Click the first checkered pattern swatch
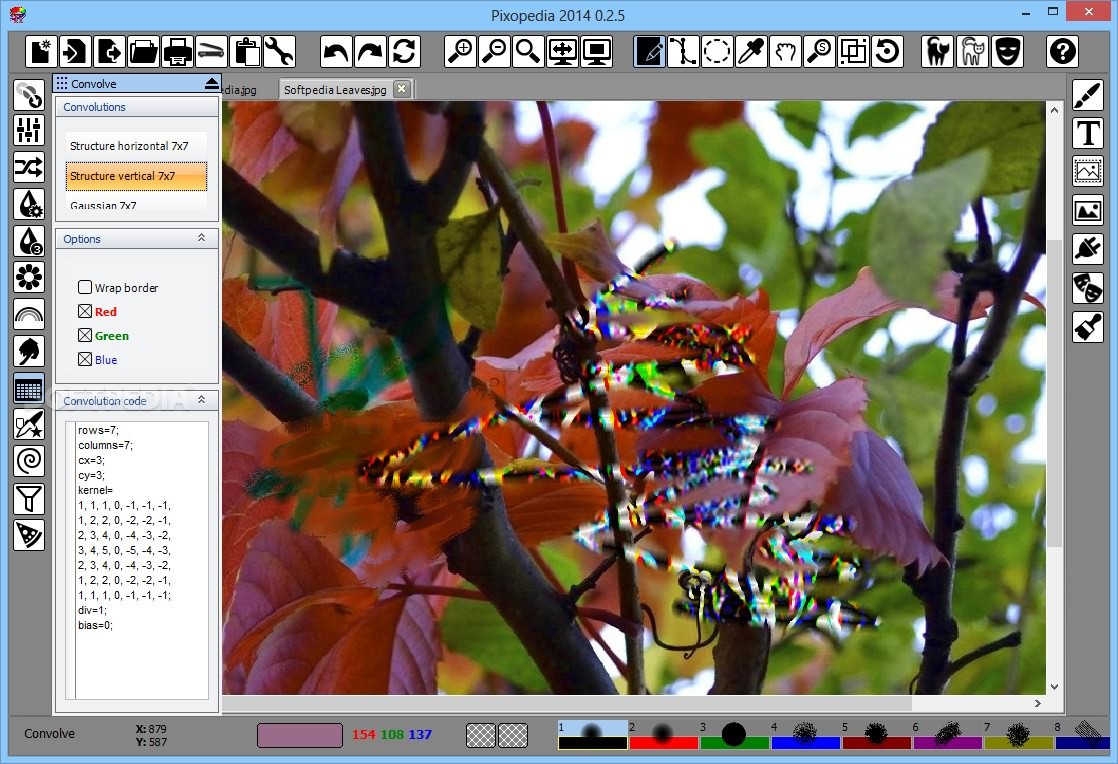The image size is (1118, 764). (481, 735)
